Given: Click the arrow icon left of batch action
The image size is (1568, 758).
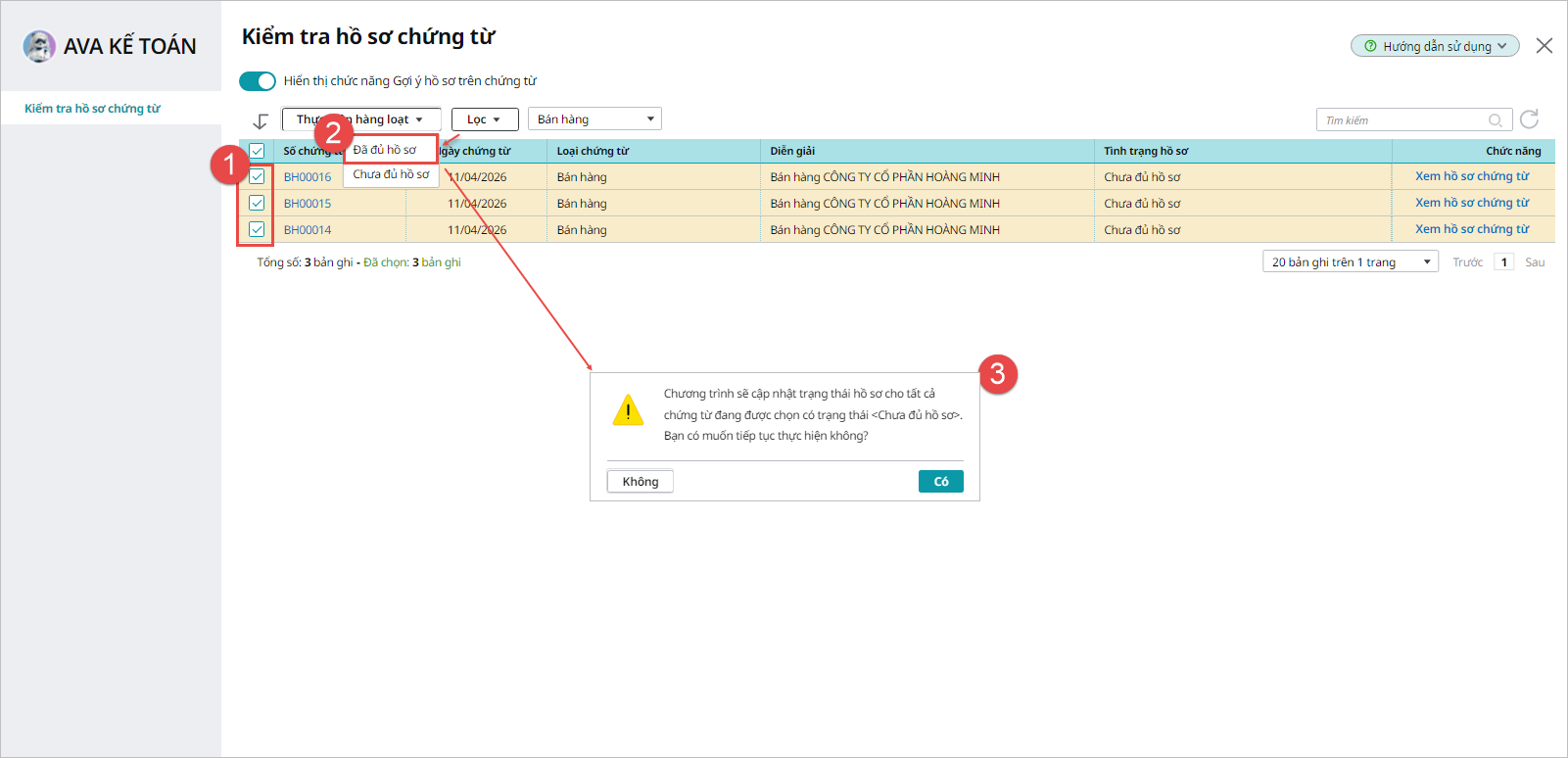Looking at the screenshot, I should (260, 120).
